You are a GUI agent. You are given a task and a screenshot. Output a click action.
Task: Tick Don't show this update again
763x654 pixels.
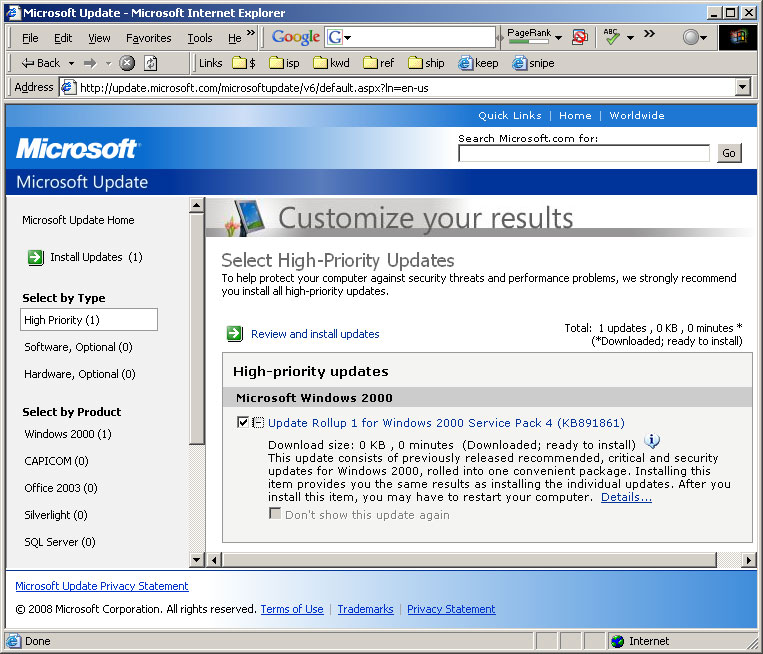coord(275,513)
